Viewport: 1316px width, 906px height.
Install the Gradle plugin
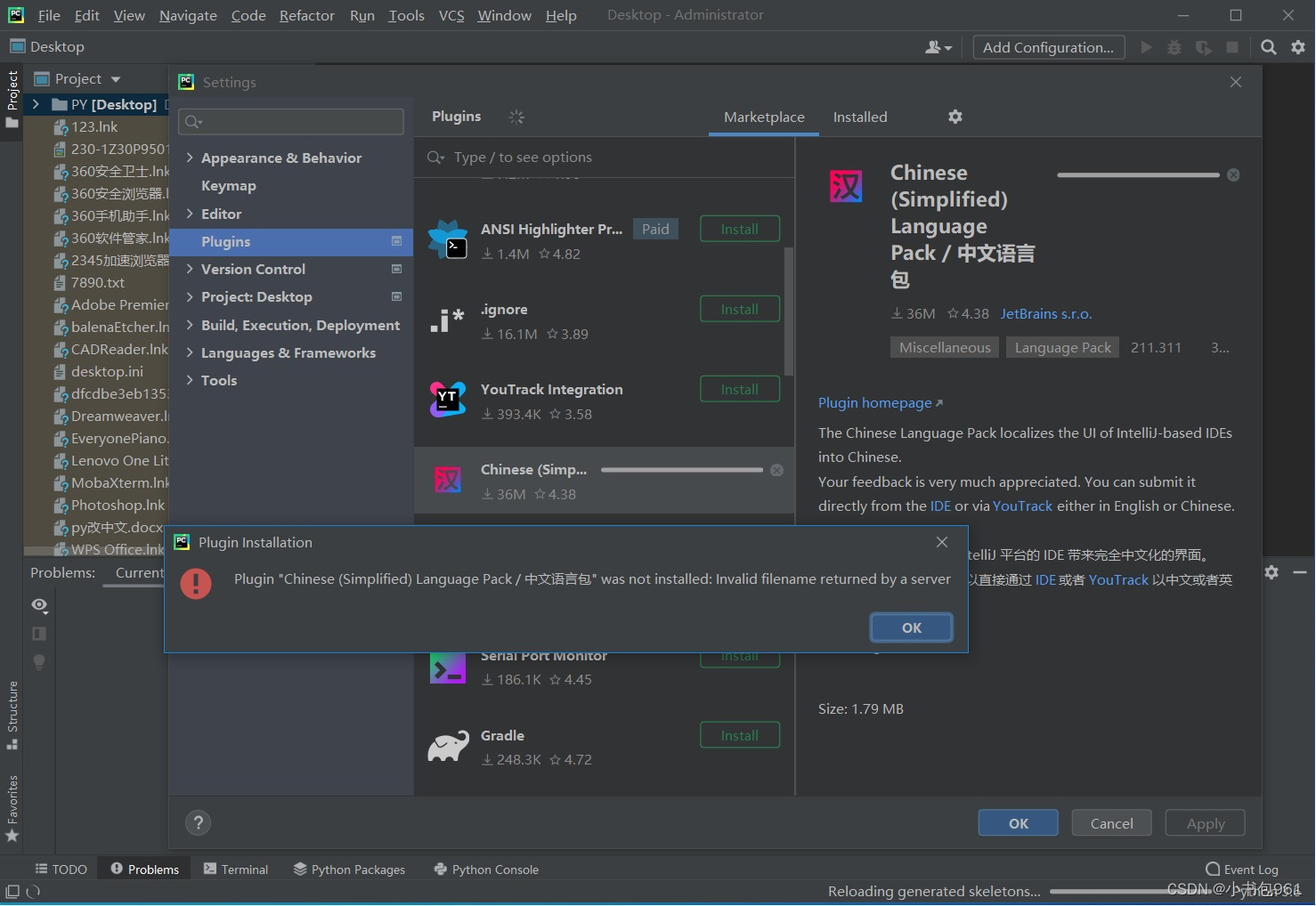pos(740,735)
